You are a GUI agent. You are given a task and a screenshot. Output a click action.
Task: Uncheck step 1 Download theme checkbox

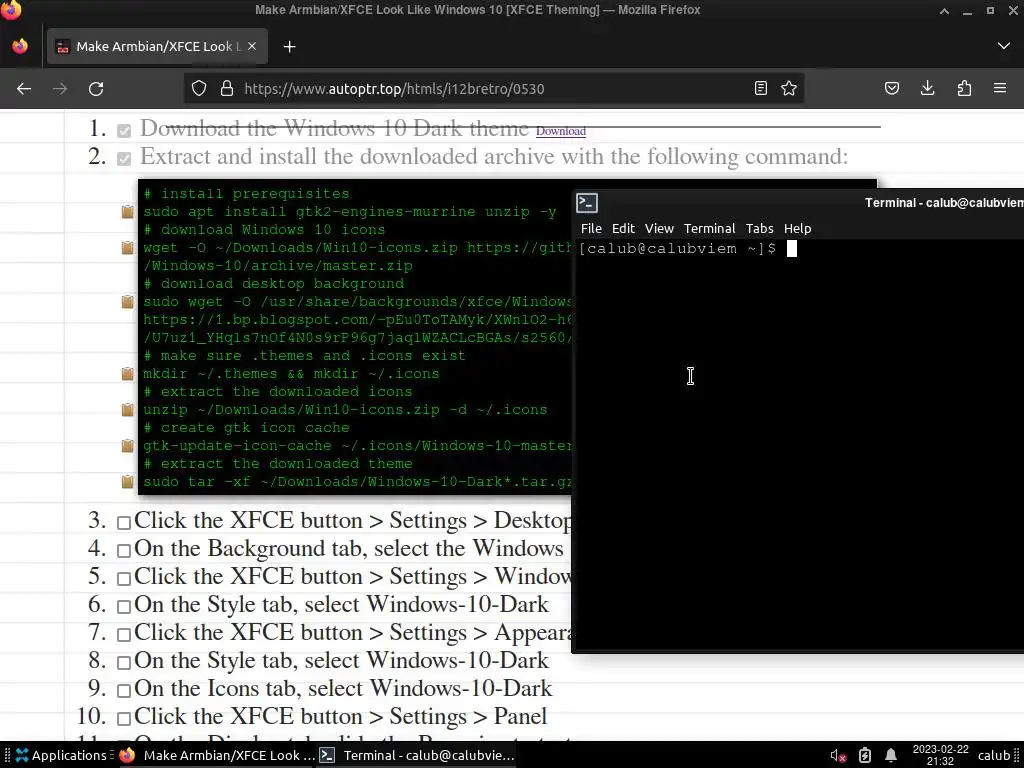point(124,131)
